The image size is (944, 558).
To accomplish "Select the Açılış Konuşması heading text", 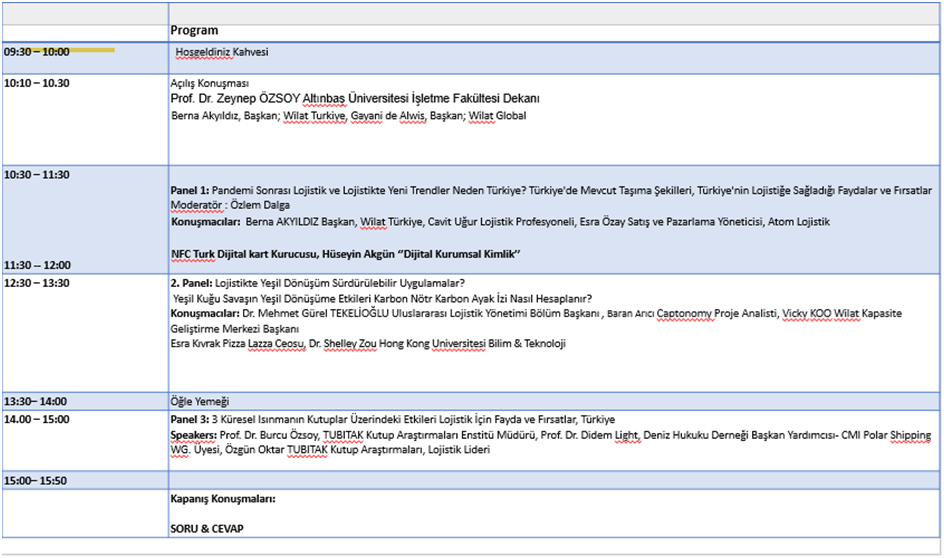I will 210,83.
